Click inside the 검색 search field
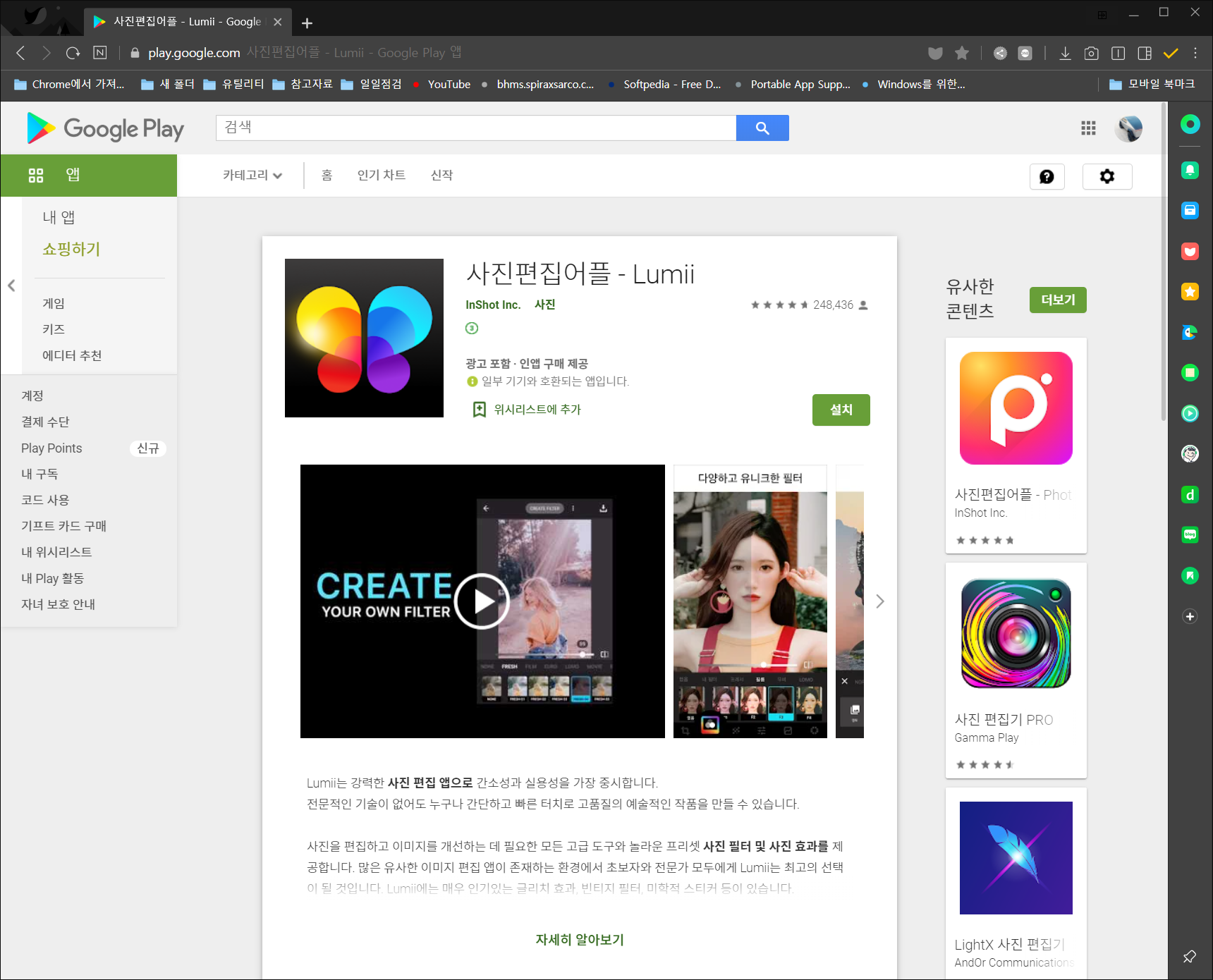This screenshot has width=1213, height=980. click(476, 128)
